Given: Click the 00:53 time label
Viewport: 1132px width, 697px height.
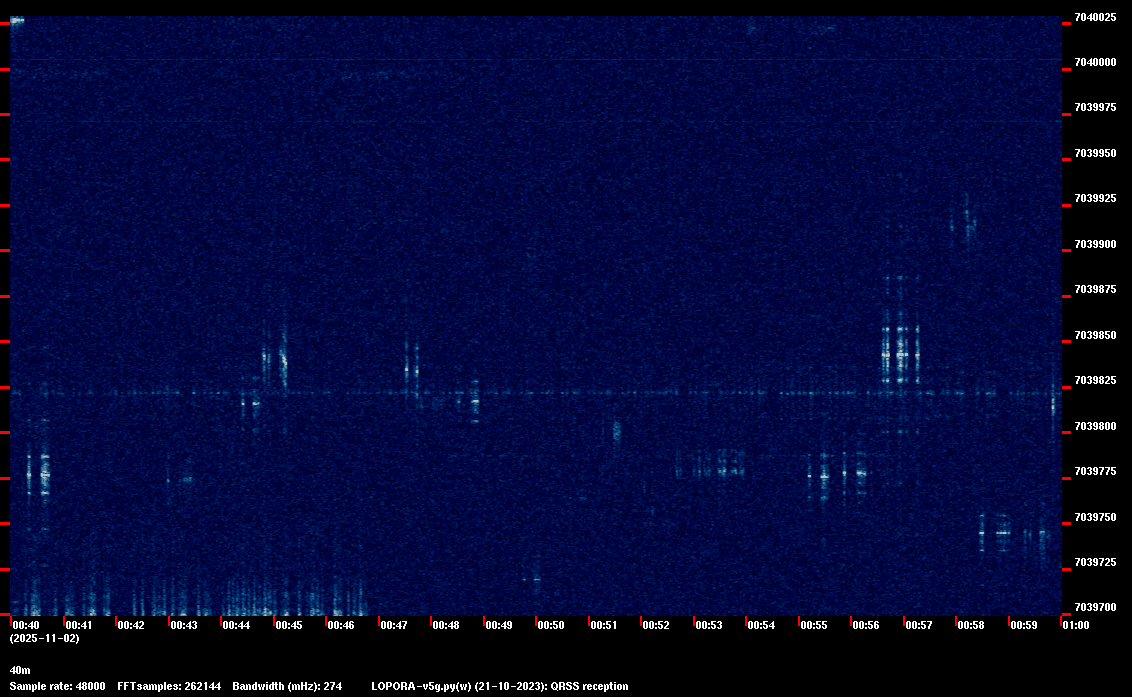Looking at the screenshot, I should [x=709, y=625].
